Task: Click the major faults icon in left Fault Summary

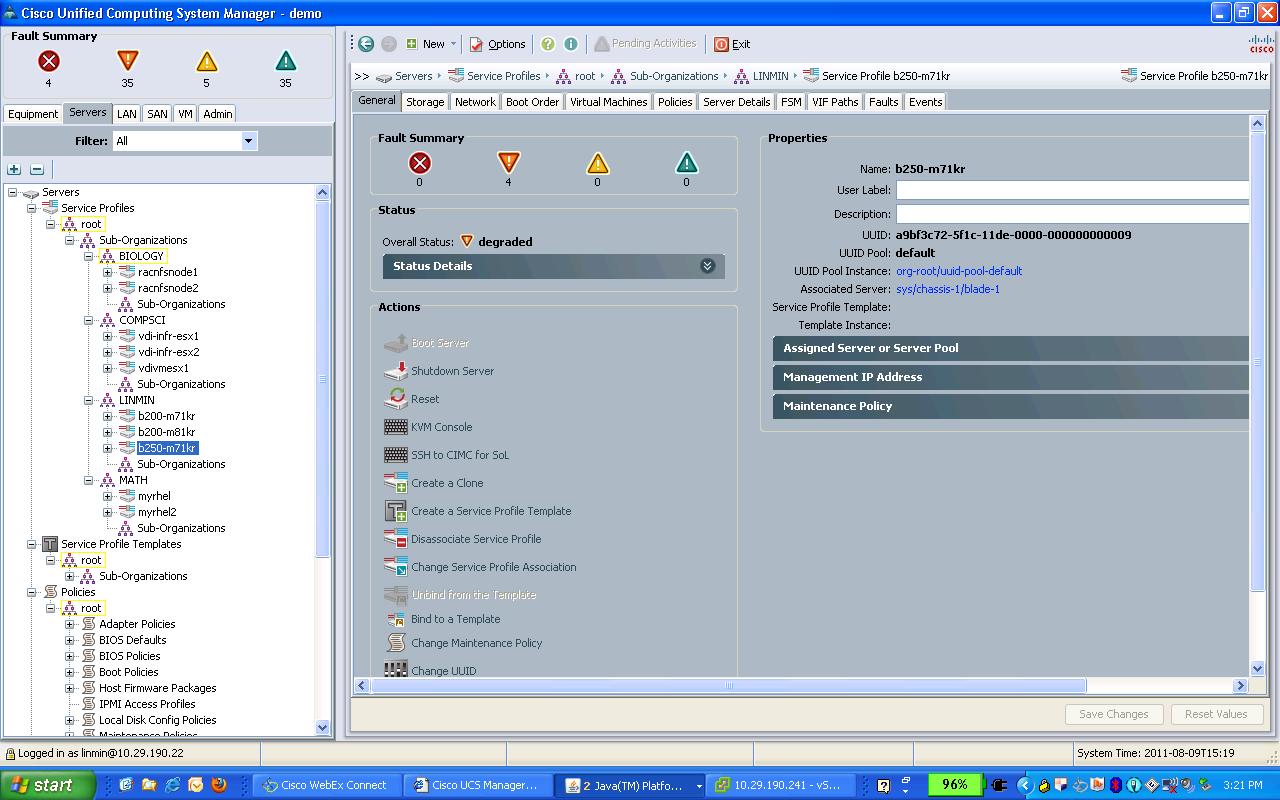Action: [x=127, y=61]
